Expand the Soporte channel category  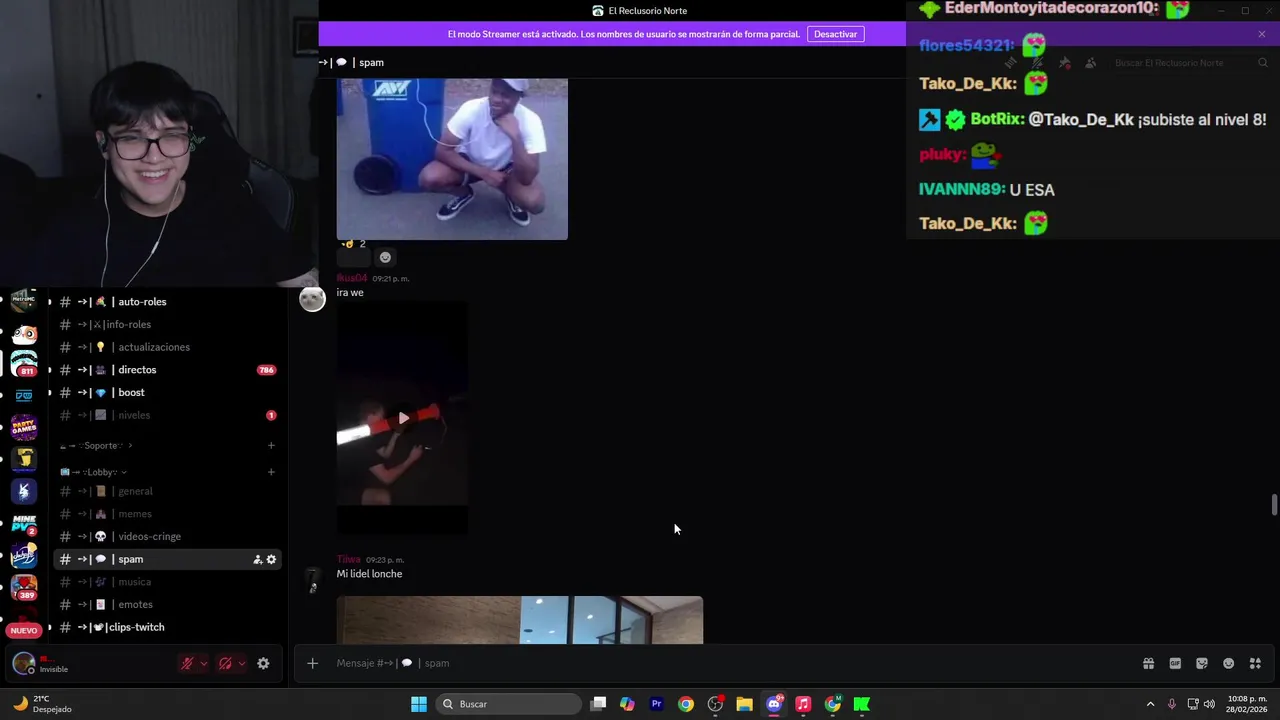click(96, 445)
